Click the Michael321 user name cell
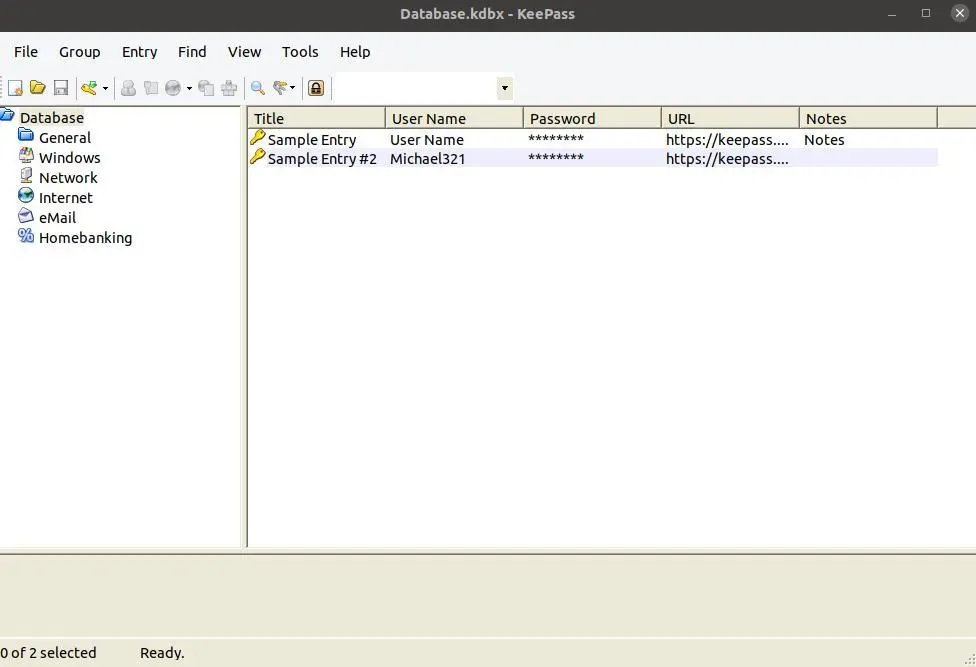The width and height of the screenshot is (976, 667). click(428, 159)
